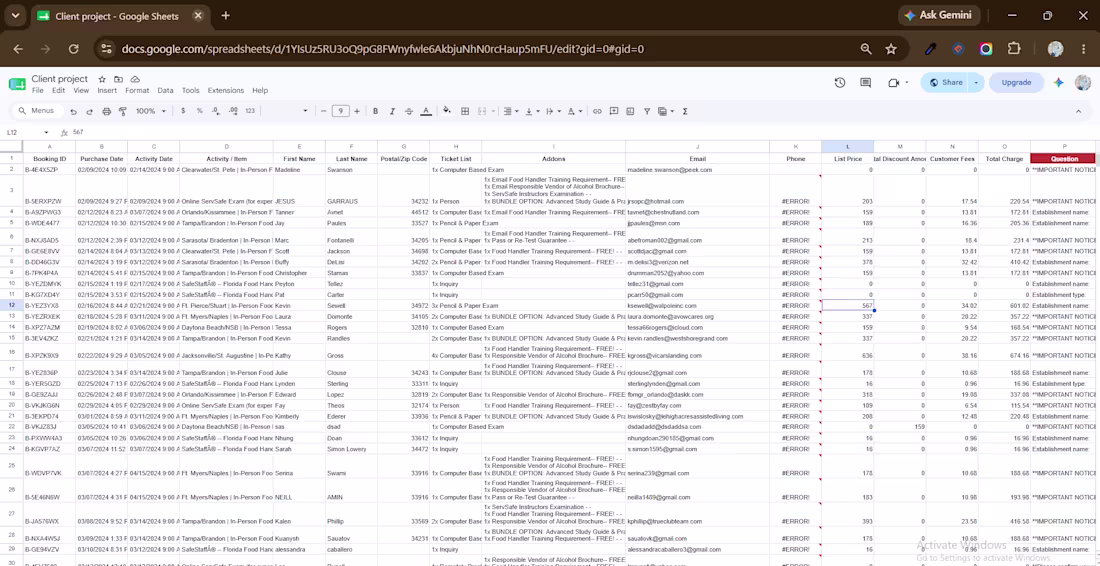Undo the last action in toolbar
The image size is (1100, 566).
pyautogui.click(x=73, y=111)
